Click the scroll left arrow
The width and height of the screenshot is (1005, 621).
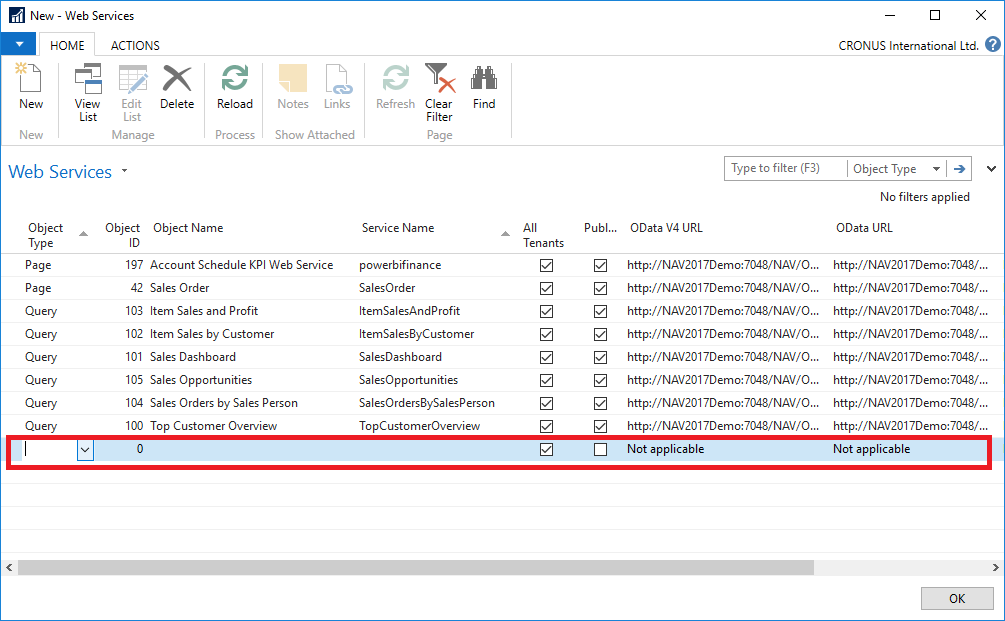point(9,568)
